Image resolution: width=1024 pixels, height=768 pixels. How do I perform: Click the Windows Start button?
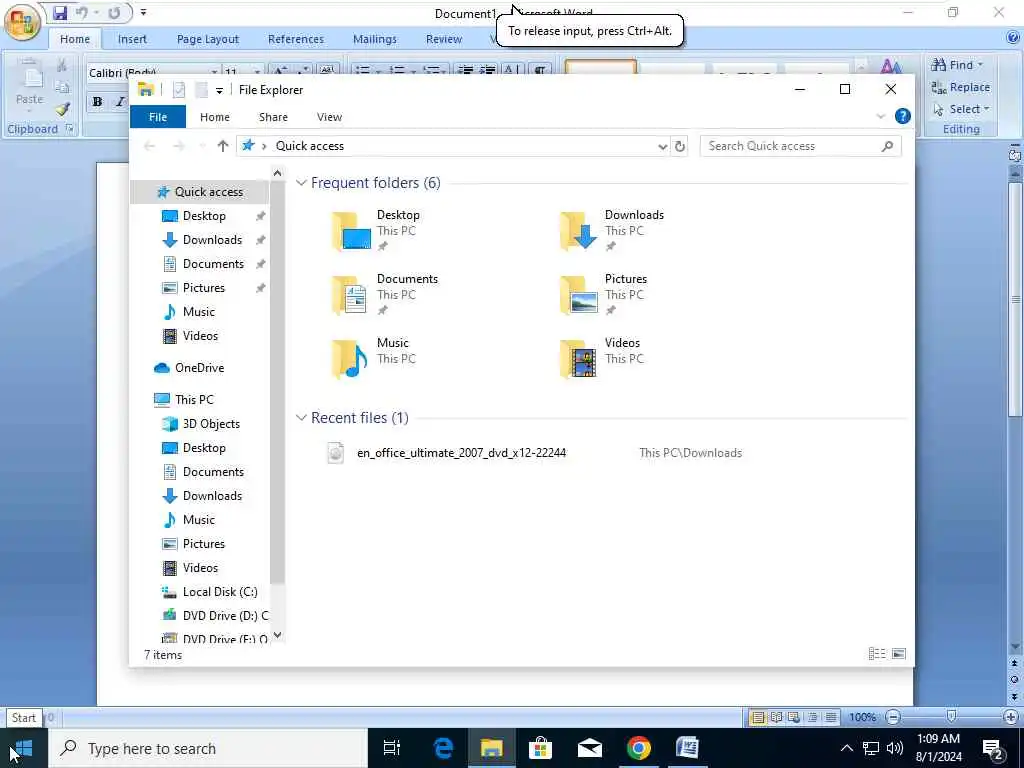pos(24,748)
